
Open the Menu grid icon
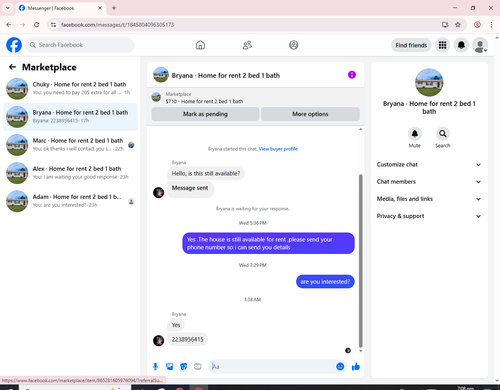click(x=442, y=45)
